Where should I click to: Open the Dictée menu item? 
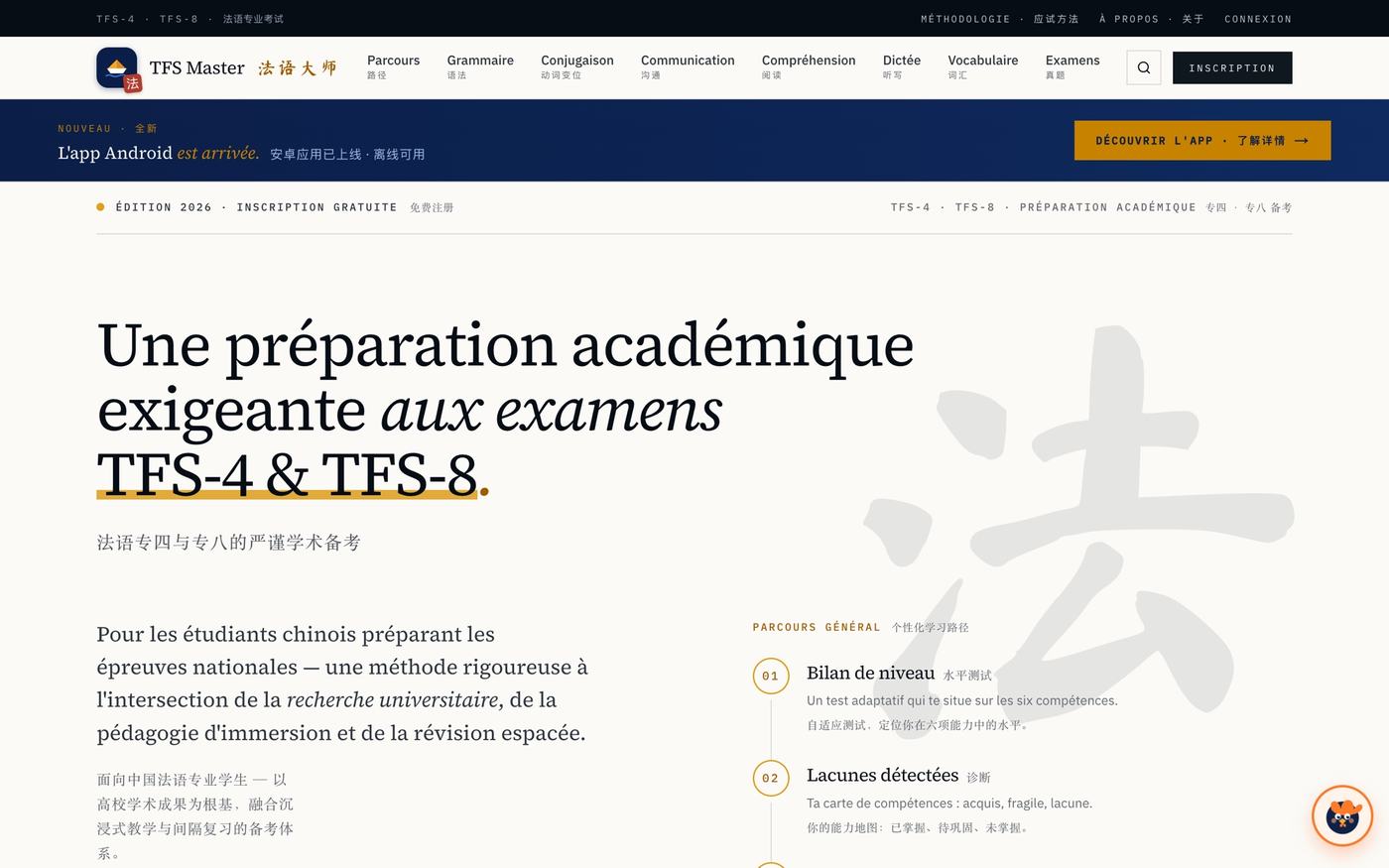(902, 66)
